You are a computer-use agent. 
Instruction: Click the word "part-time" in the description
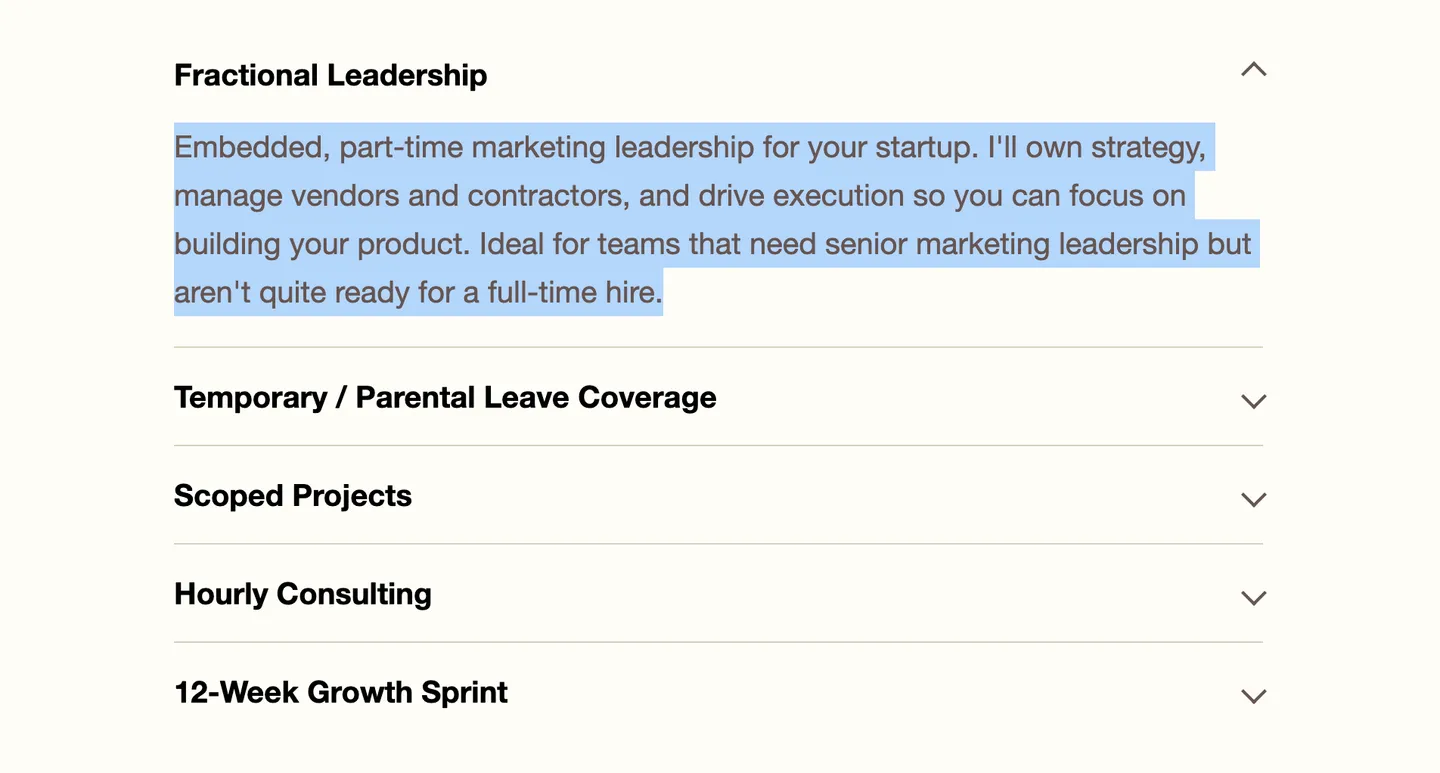click(x=401, y=148)
